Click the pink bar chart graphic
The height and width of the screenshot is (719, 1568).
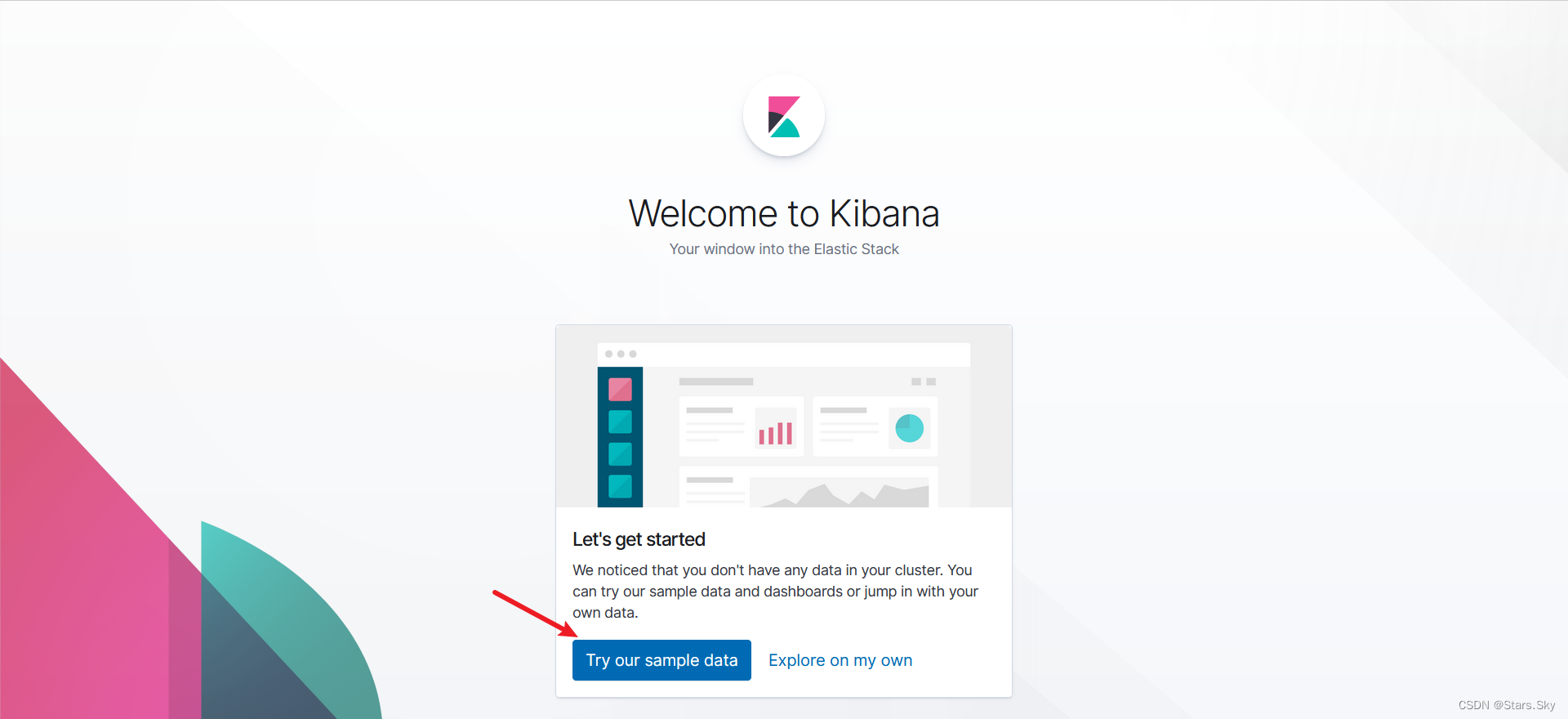click(x=775, y=432)
